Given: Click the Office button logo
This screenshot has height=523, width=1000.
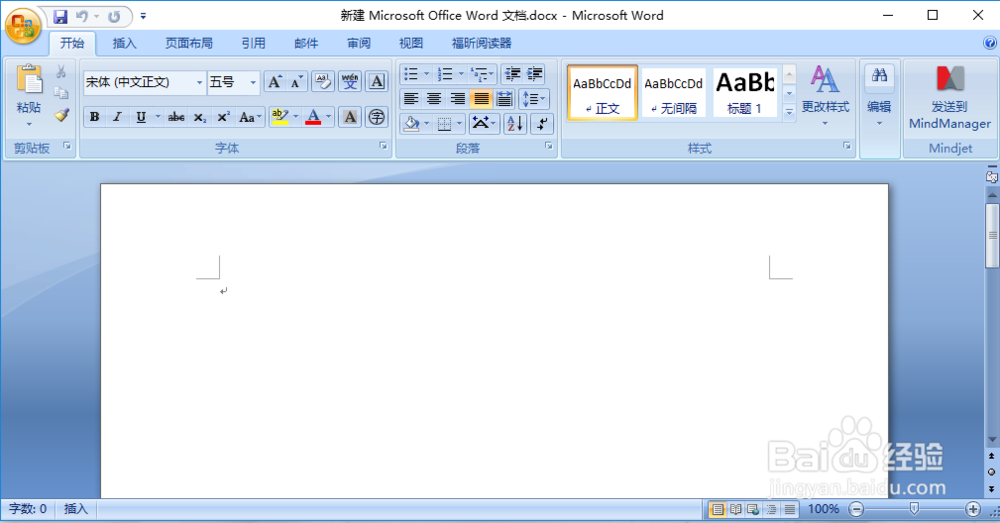Looking at the screenshot, I should pos(24,27).
